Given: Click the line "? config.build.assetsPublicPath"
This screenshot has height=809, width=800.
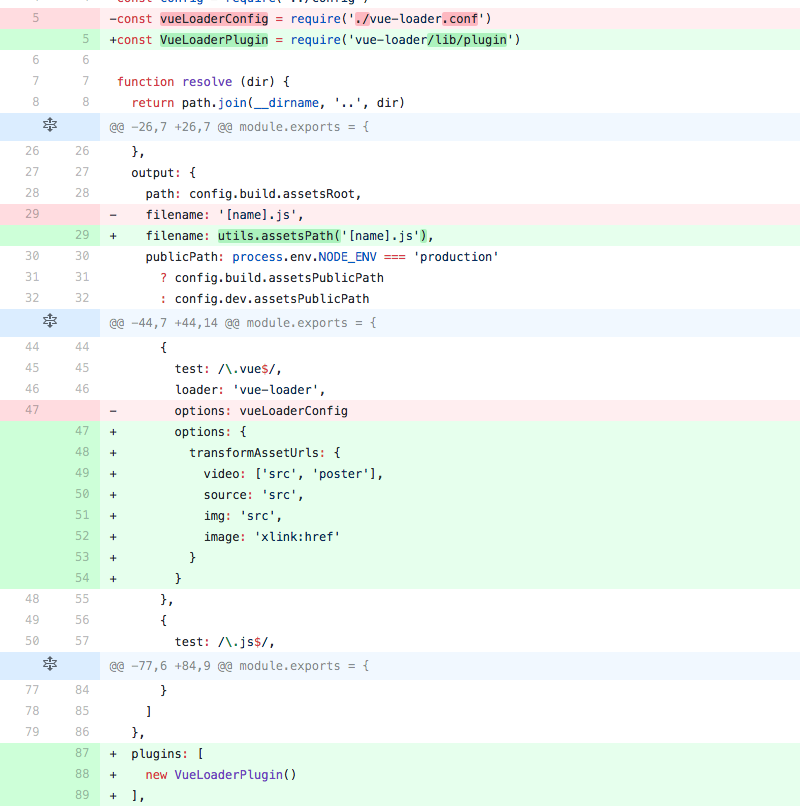Looking at the screenshot, I should [272, 278].
